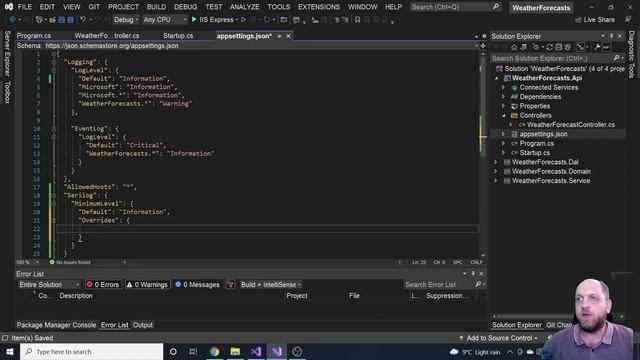
Task: Open the Package Manager Console tab
Action: (56, 325)
